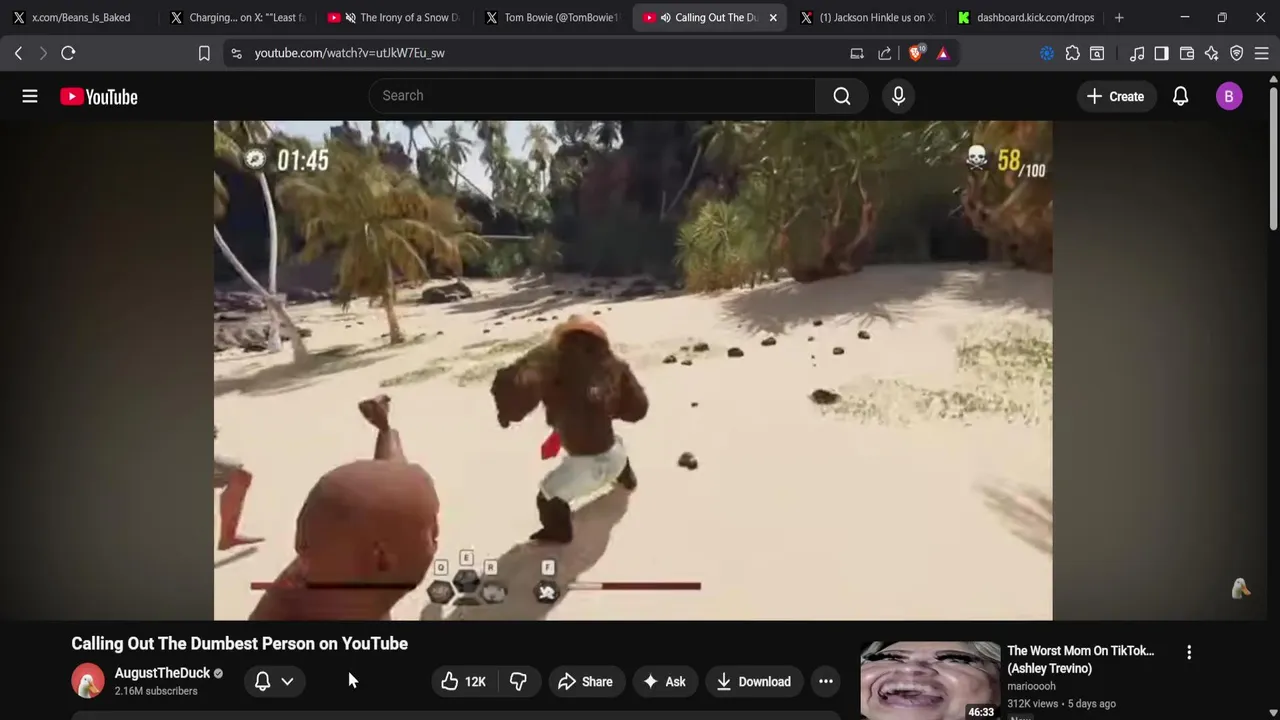
Task: Click the video title text
Action: [x=239, y=644]
